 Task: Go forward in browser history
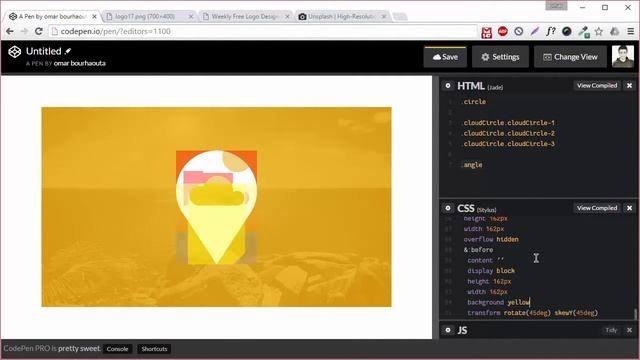click(24, 31)
